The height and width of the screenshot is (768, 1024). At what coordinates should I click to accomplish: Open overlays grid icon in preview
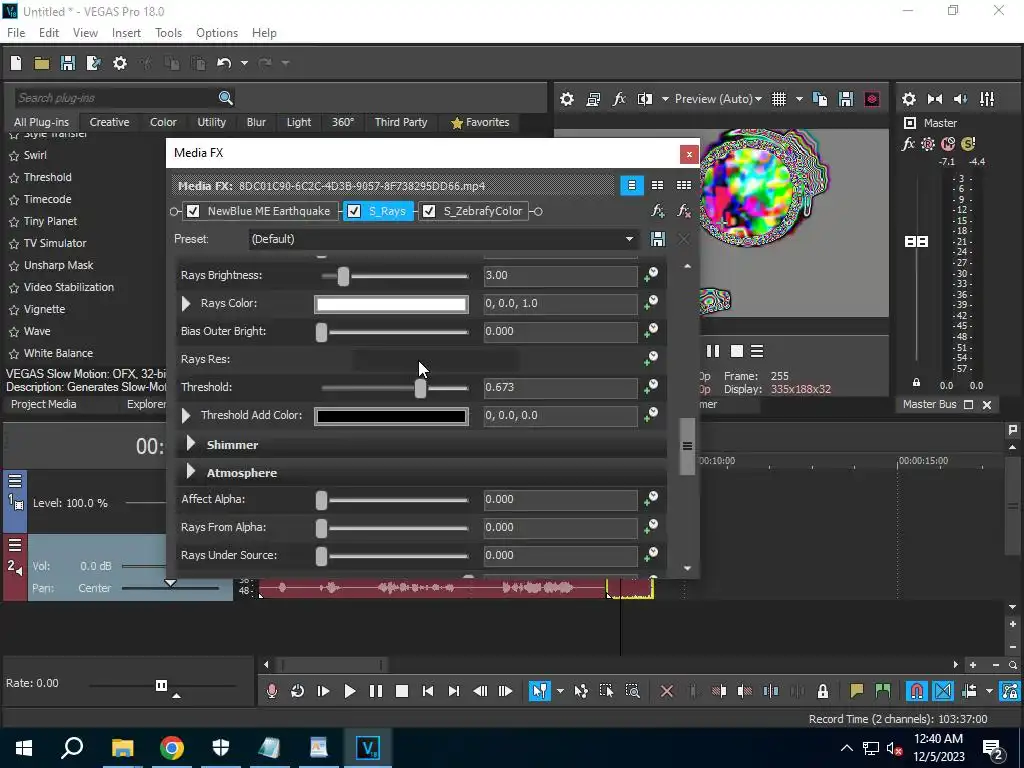click(779, 99)
